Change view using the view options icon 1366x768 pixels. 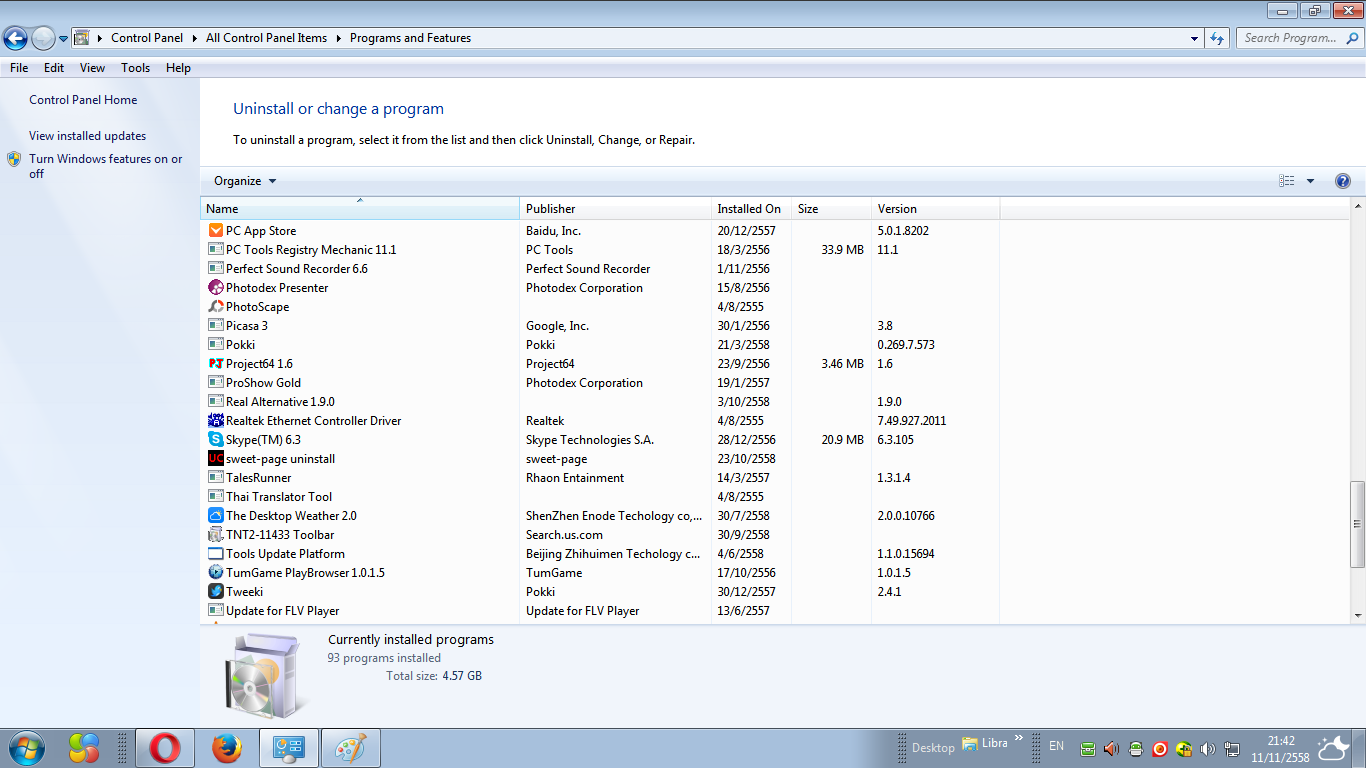1287,181
